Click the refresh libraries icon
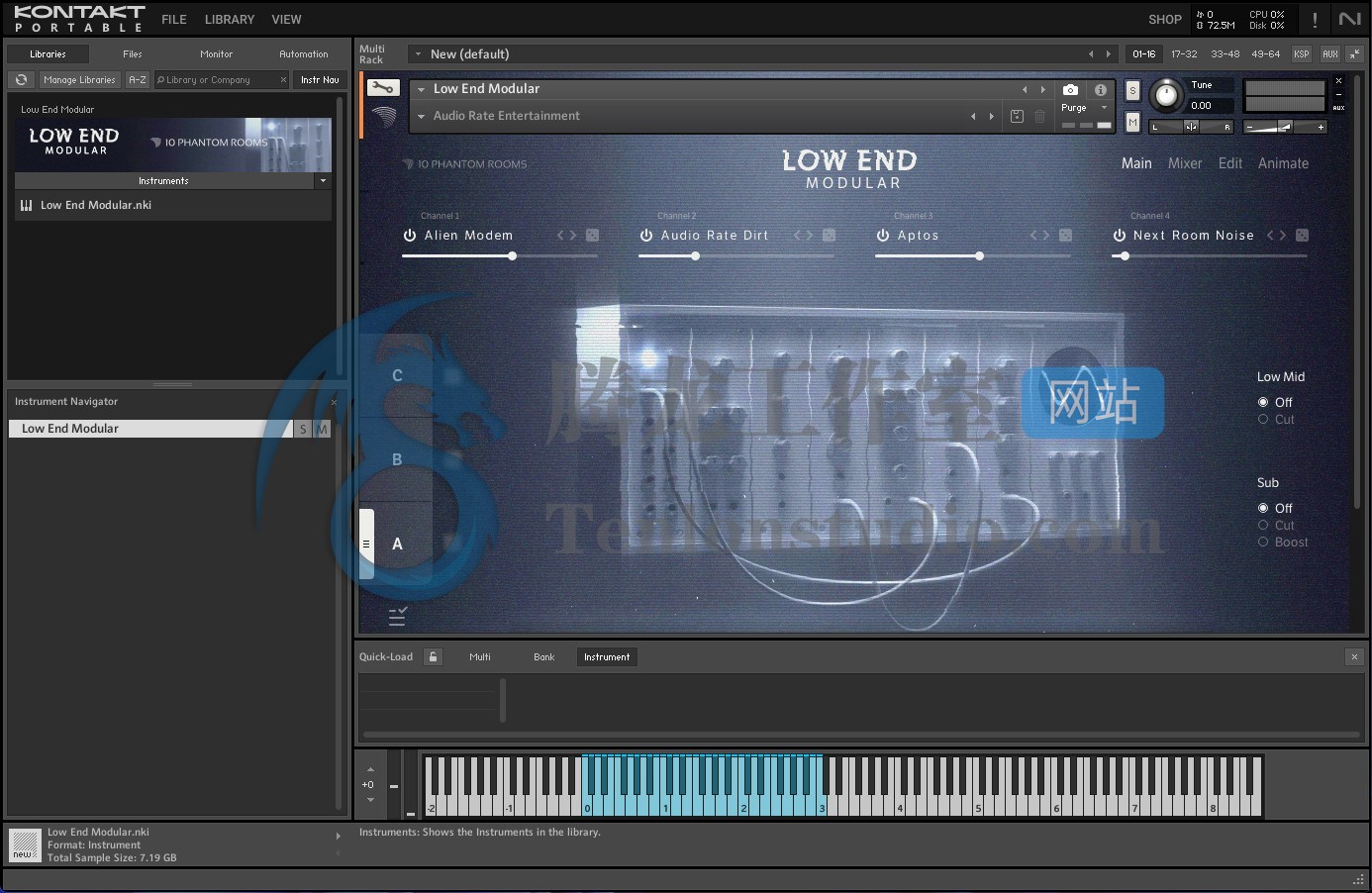 pos(22,79)
